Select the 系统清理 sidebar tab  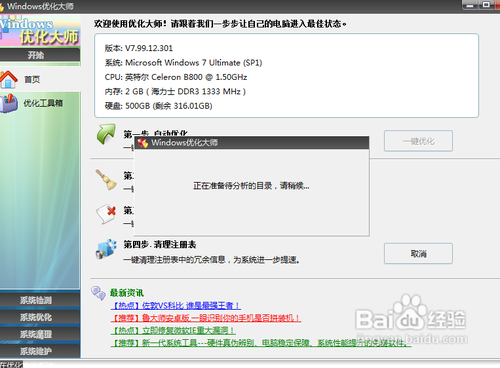(x=40, y=334)
